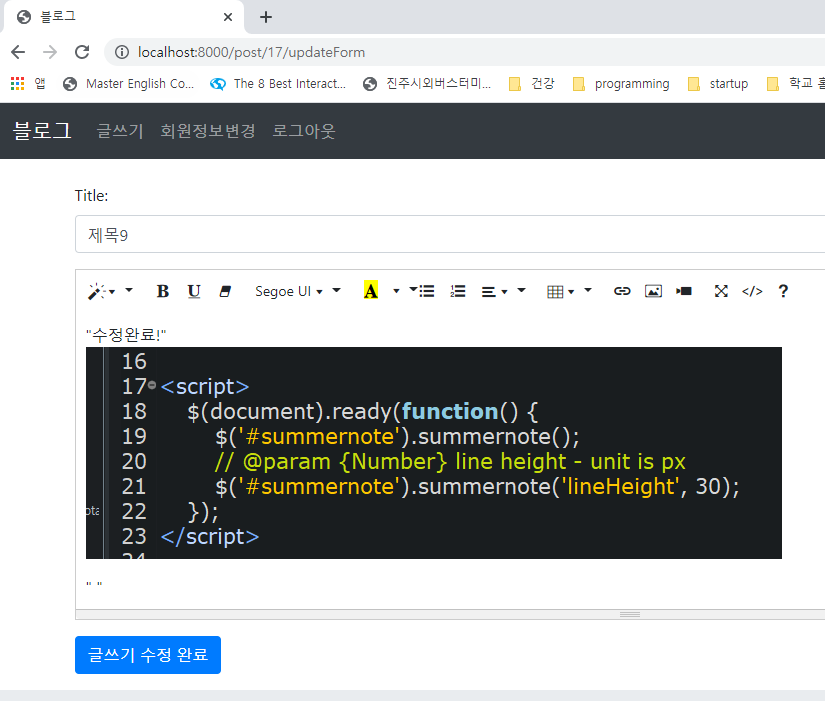The image size is (825, 701).
Task: Toggle bold formatting
Action: (x=163, y=291)
